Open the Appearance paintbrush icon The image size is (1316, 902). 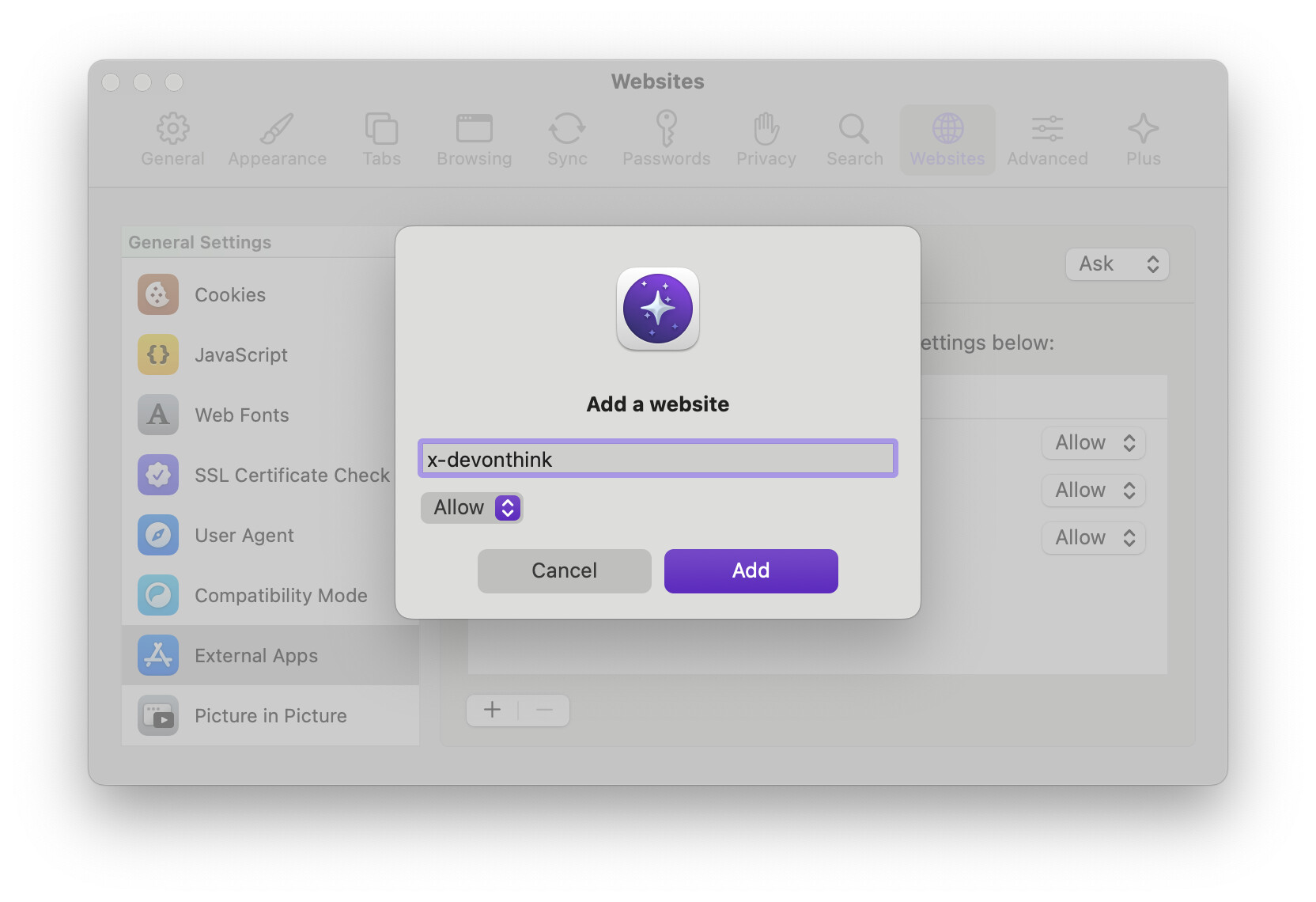[x=277, y=128]
